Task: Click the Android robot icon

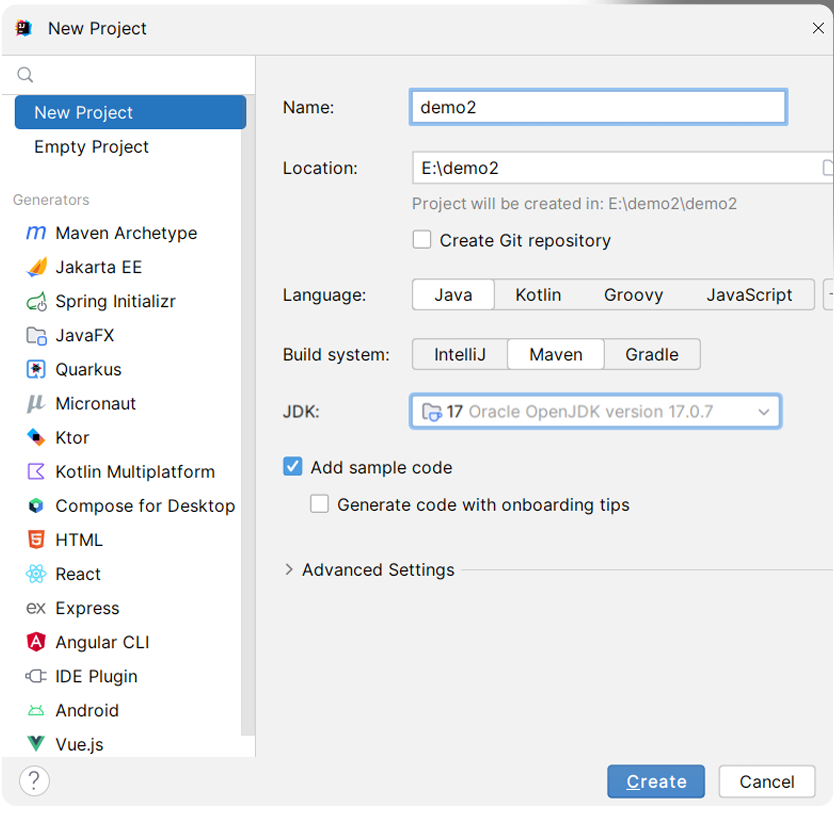Action: pyautogui.click(x=36, y=711)
